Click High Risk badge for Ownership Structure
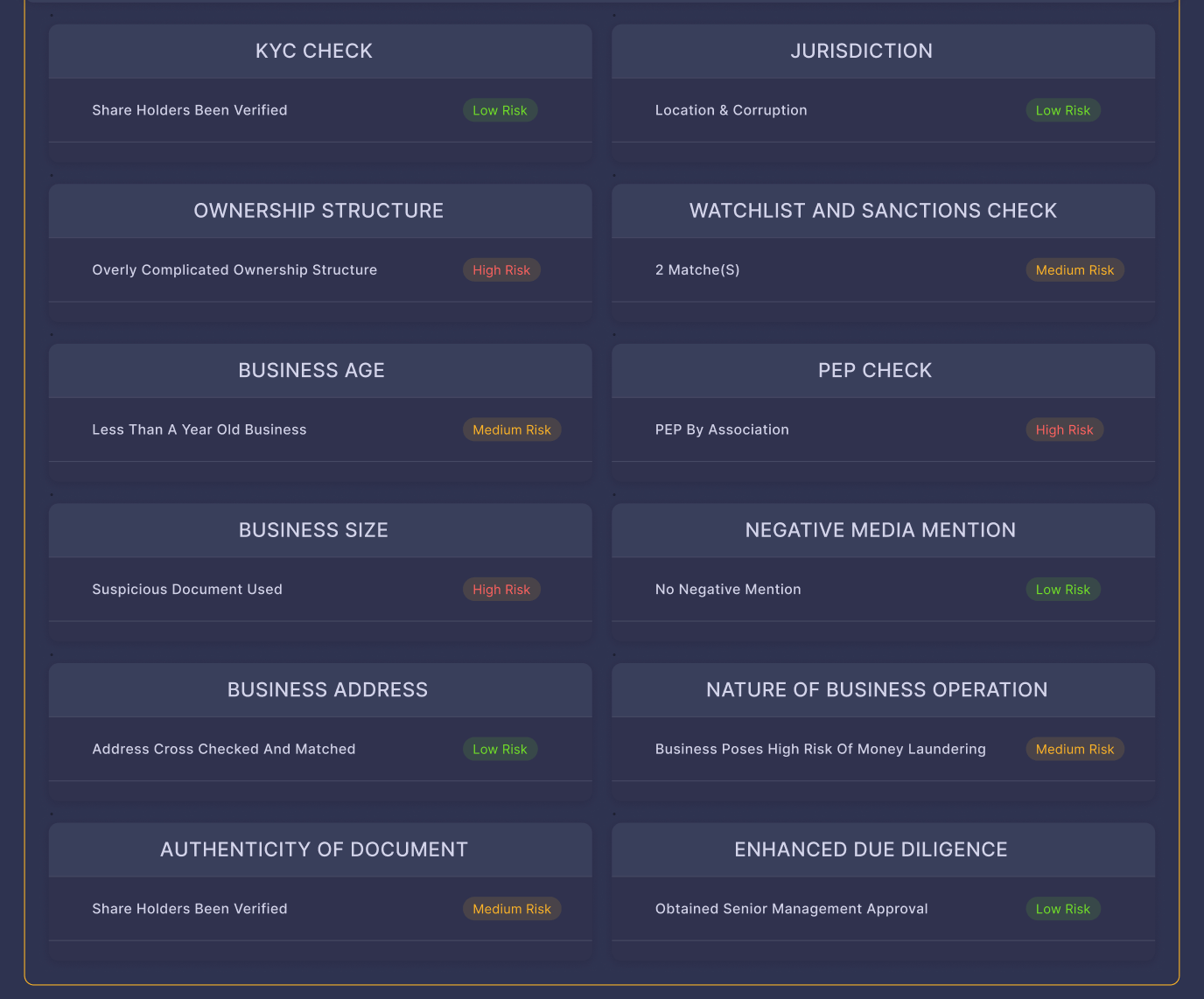Image resolution: width=1204 pixels, height=999 pixels. pyautogui.click(x=501, y=270)
